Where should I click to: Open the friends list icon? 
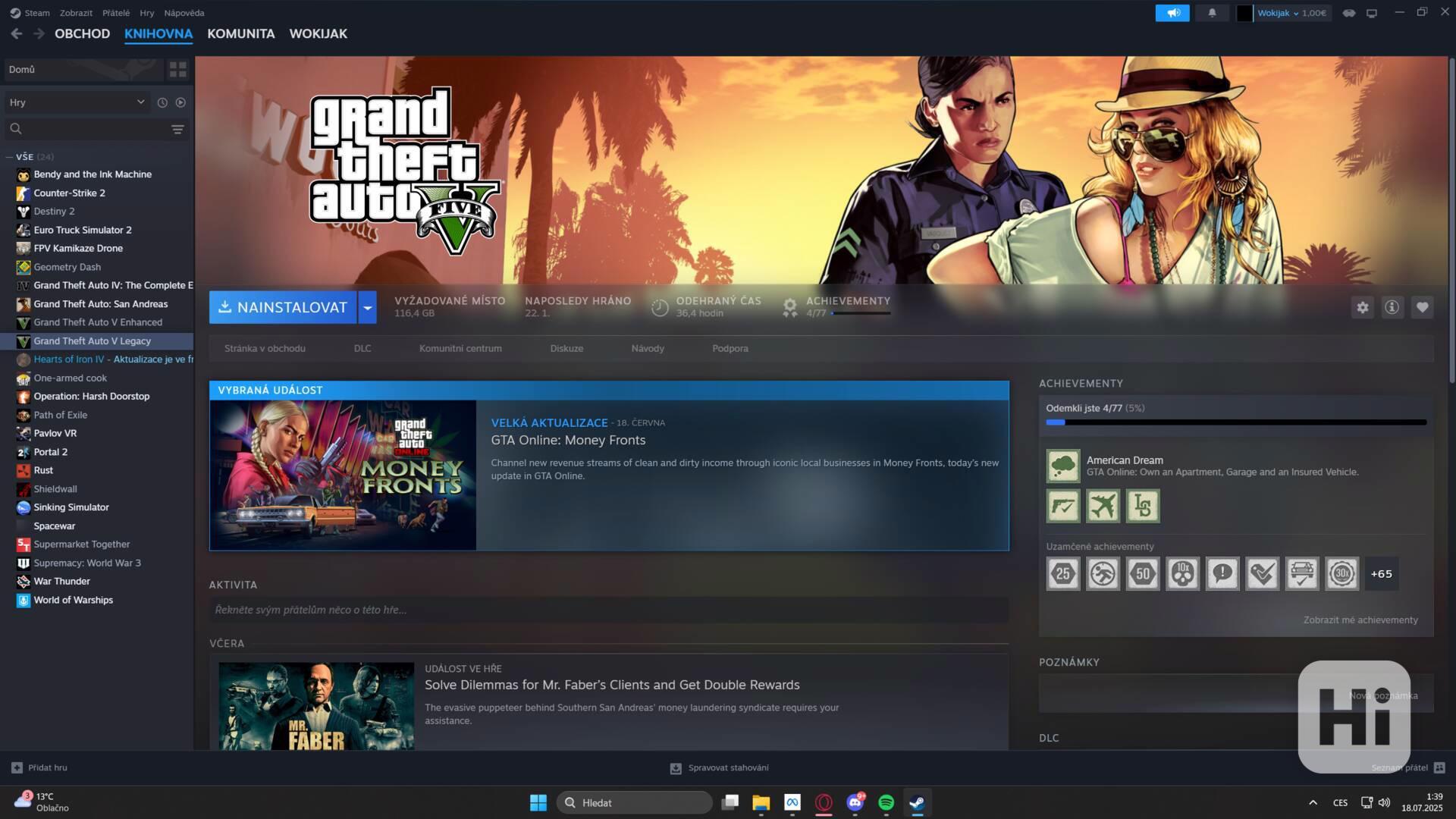1439,768
